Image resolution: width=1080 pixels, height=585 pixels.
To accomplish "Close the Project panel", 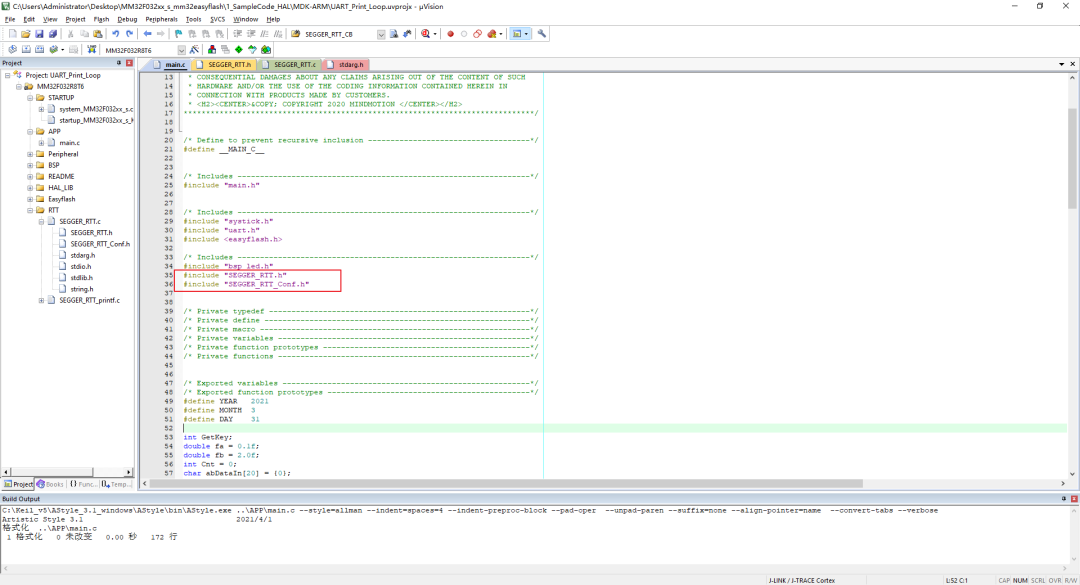I will pyautogui.click(x=129, y=63).
